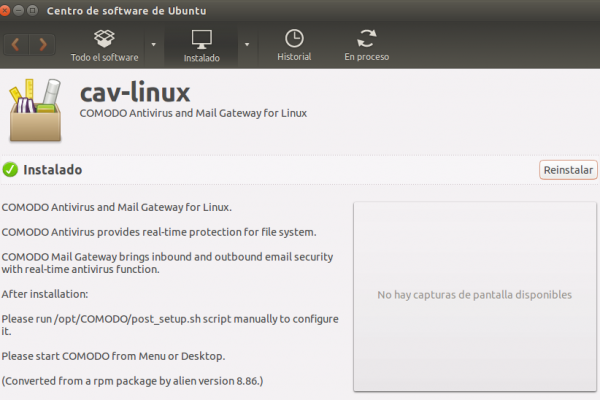Click the line mentioning post_setup.sh script
The height and width of the screenshot is (400, 600).
click(170, 325)
